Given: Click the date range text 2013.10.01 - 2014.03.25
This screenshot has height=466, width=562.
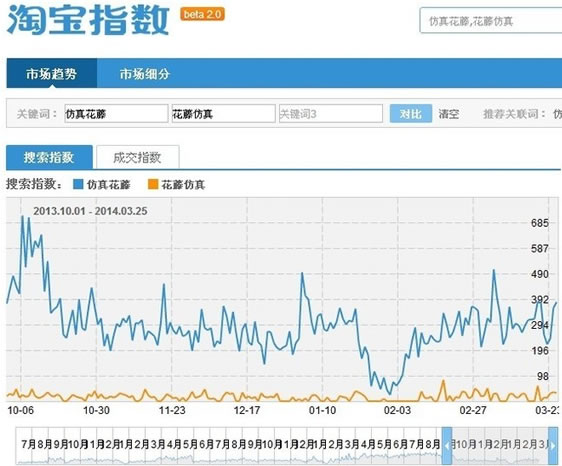Looking at the screenshot, I should 90,211.
